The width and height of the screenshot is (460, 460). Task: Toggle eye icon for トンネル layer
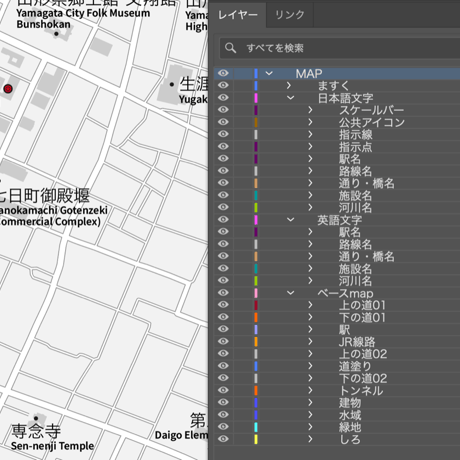pyautogui.click(x=223, y=390)
